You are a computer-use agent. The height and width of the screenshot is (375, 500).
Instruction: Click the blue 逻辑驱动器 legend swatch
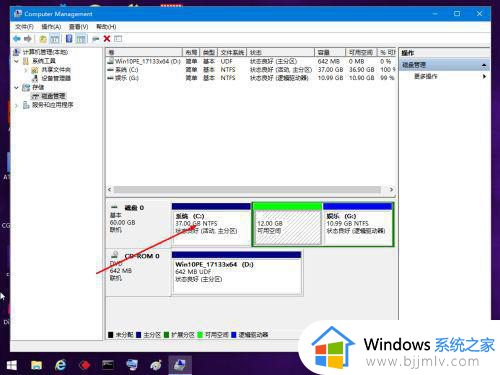pos(234,335)
